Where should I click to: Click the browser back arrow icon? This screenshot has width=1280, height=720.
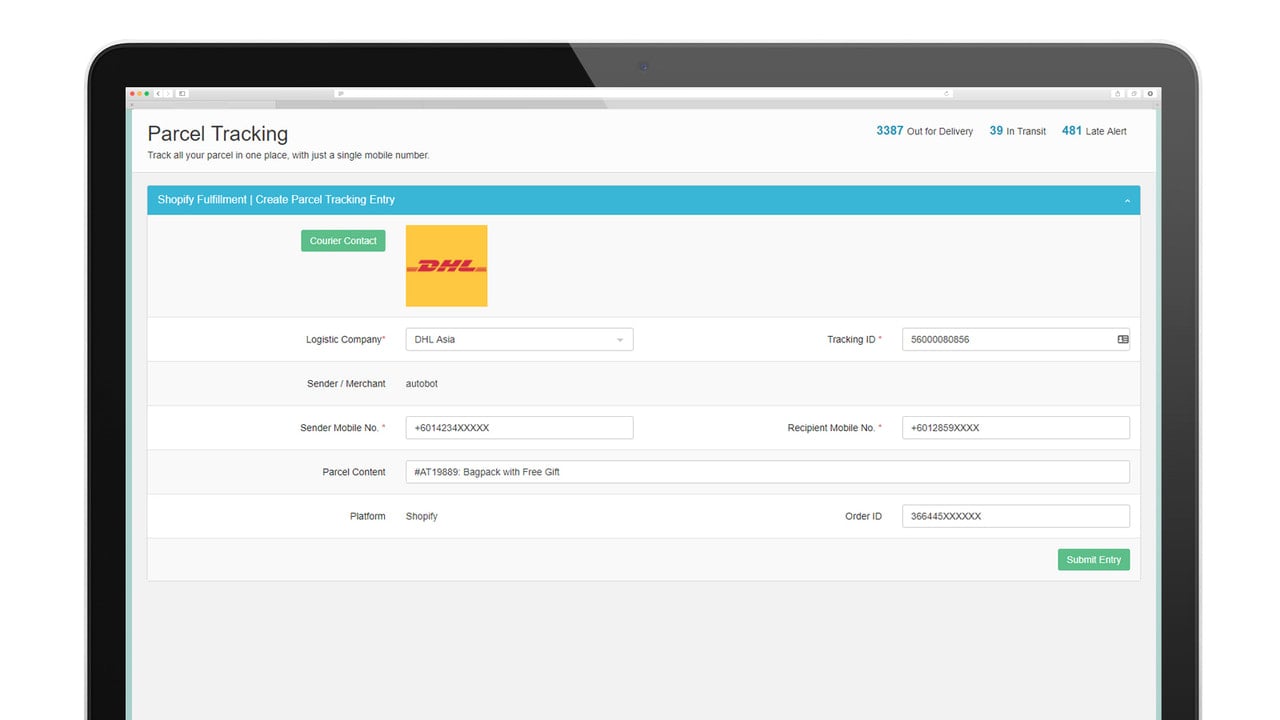[158, 94]
